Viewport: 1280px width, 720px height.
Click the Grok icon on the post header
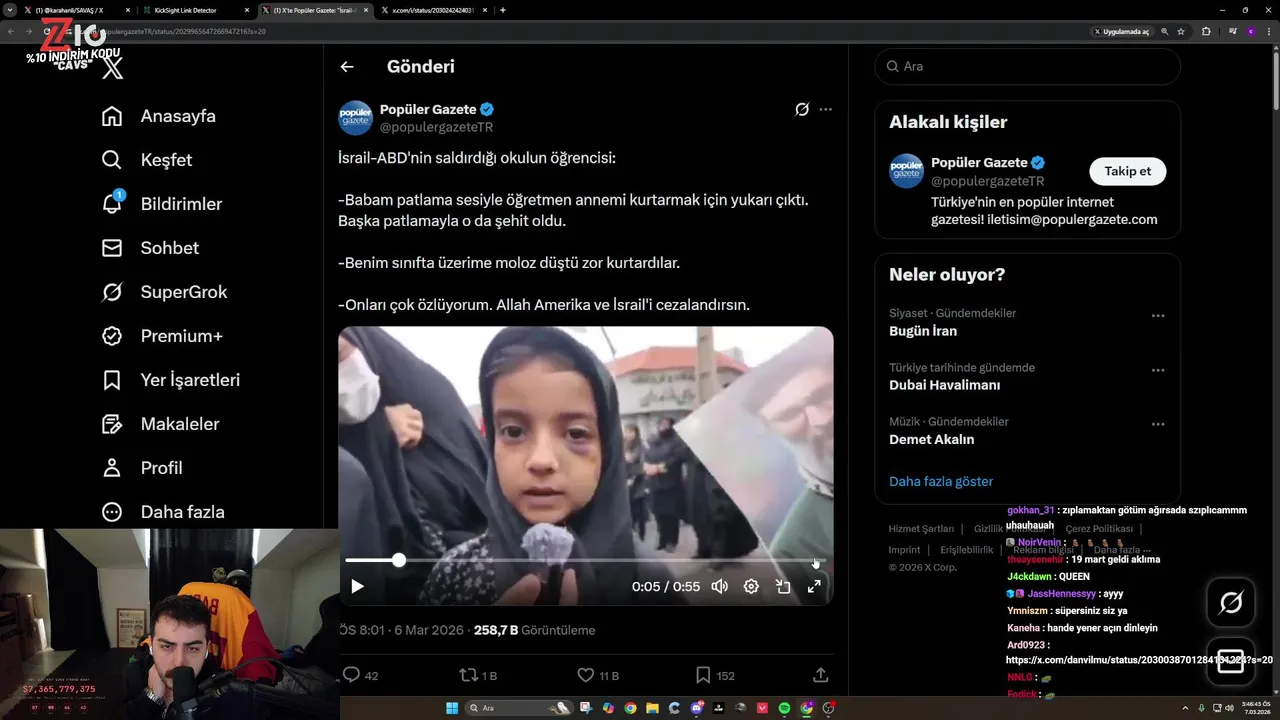pos(801,110)
